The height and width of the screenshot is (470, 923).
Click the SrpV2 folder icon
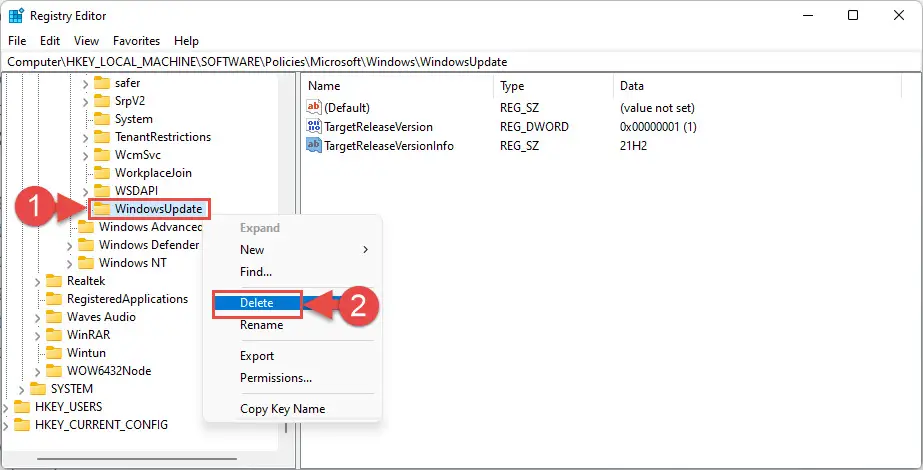click(102, 101)
